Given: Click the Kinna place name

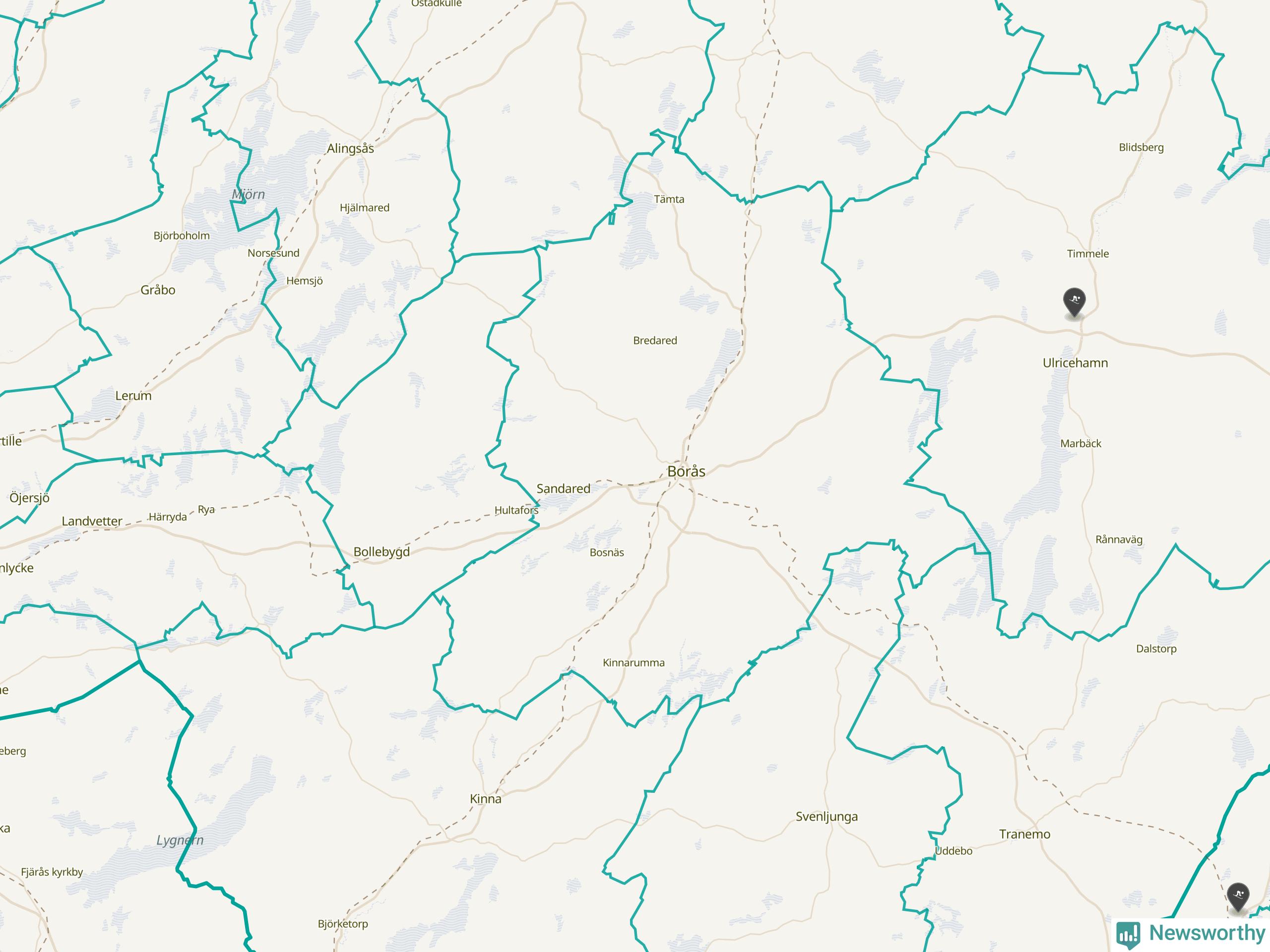Looking at the screenshot, I should [x=486, y=799].
